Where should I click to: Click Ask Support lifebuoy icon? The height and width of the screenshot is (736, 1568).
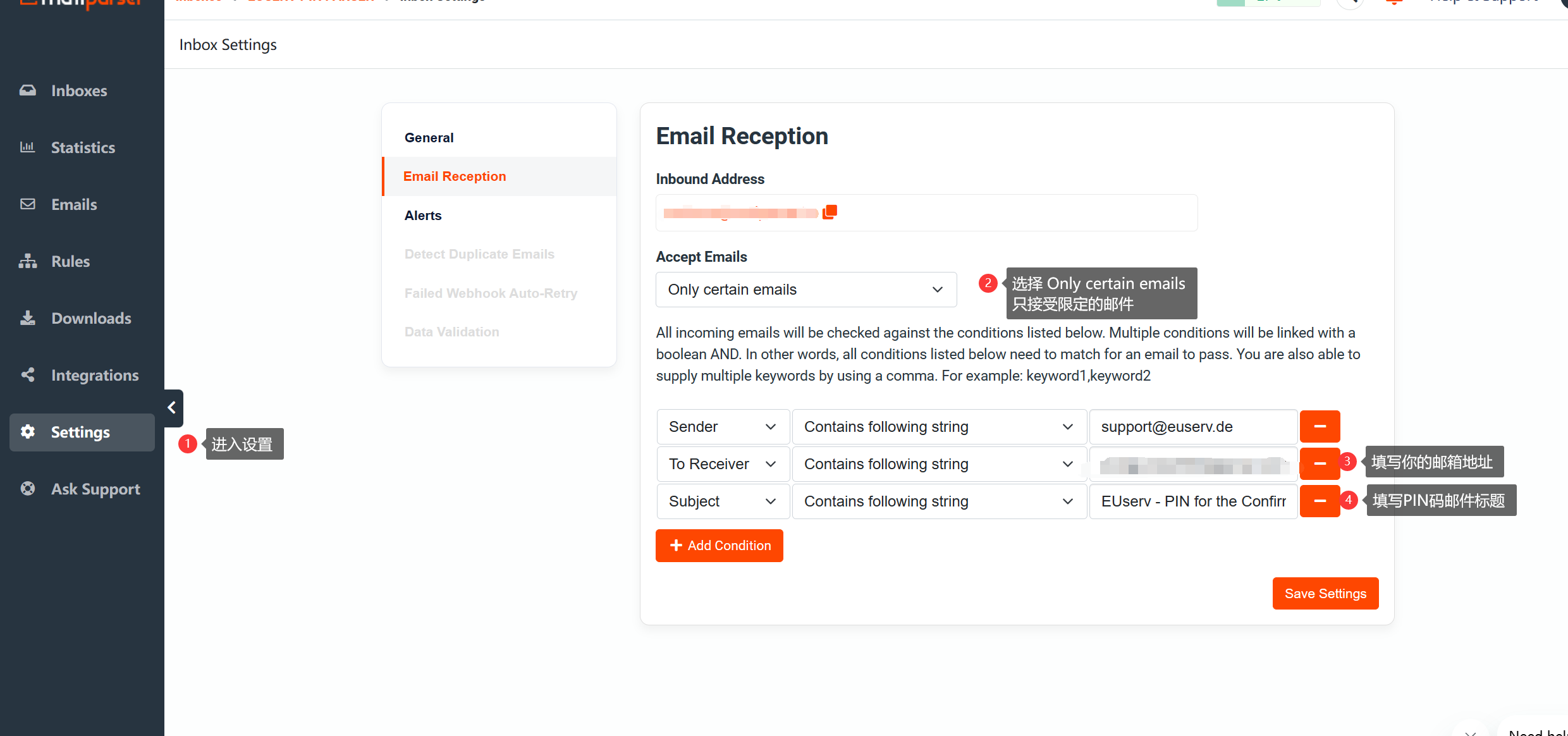click(x=27, y=489)
